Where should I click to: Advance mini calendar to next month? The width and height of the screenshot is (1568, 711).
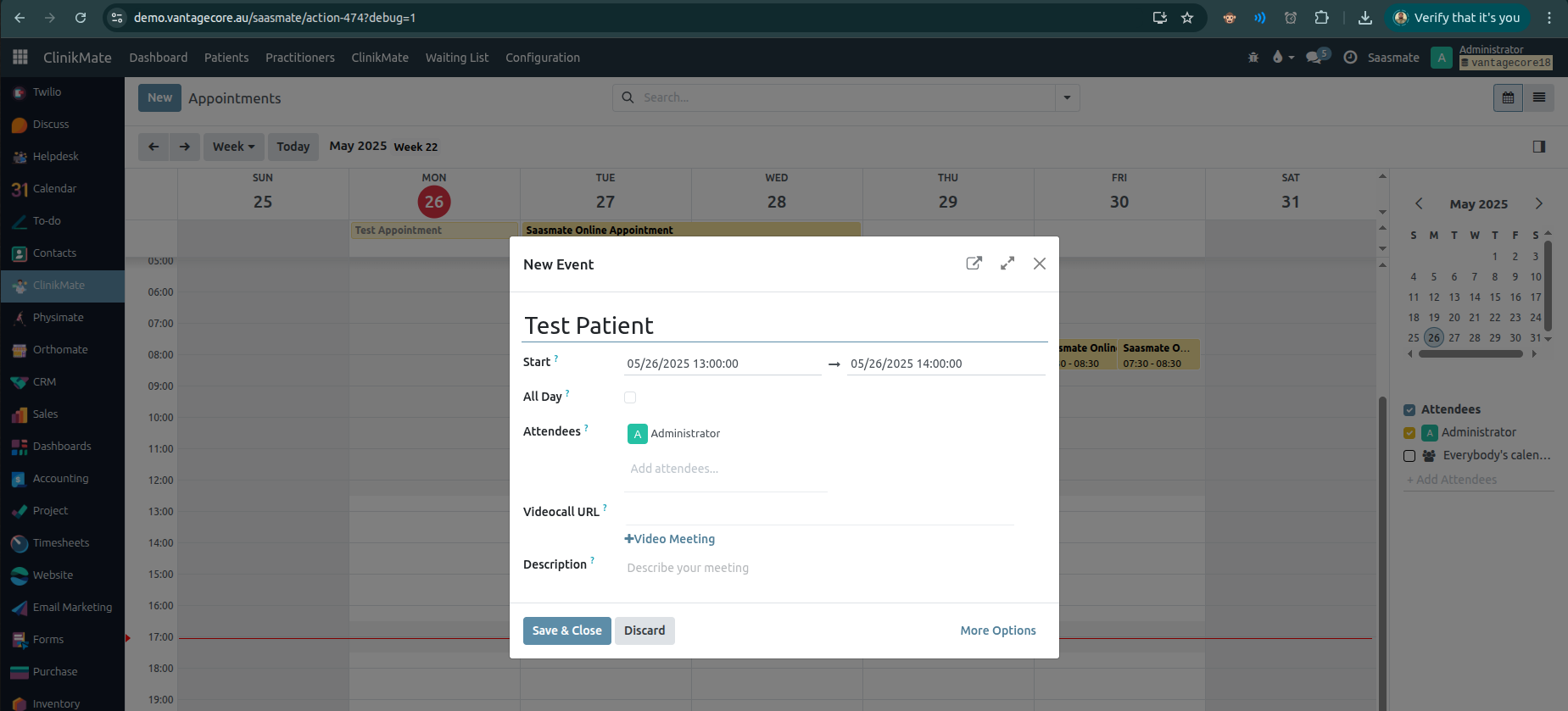coord(1538,203)
